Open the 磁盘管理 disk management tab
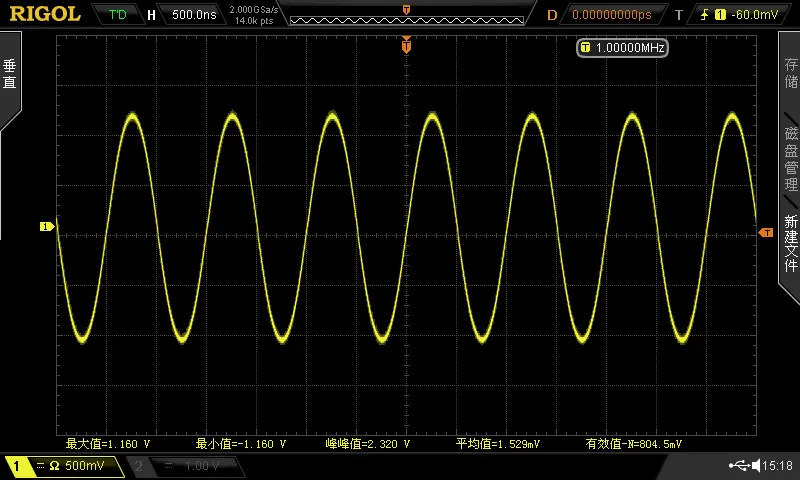Viewport: 800px width, 480px height. tap(790, 159)
